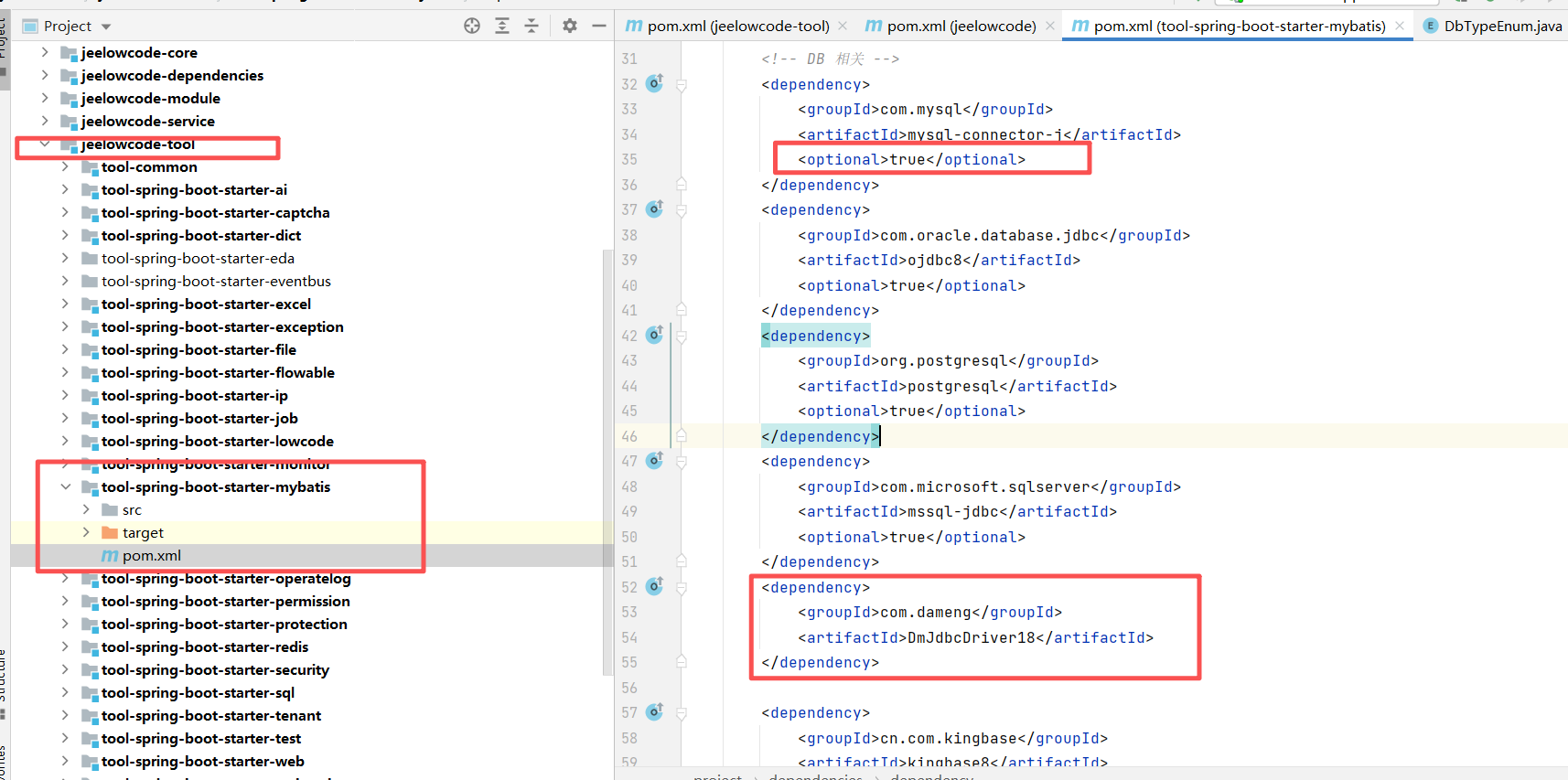Open the Project view dropdown

106,27
